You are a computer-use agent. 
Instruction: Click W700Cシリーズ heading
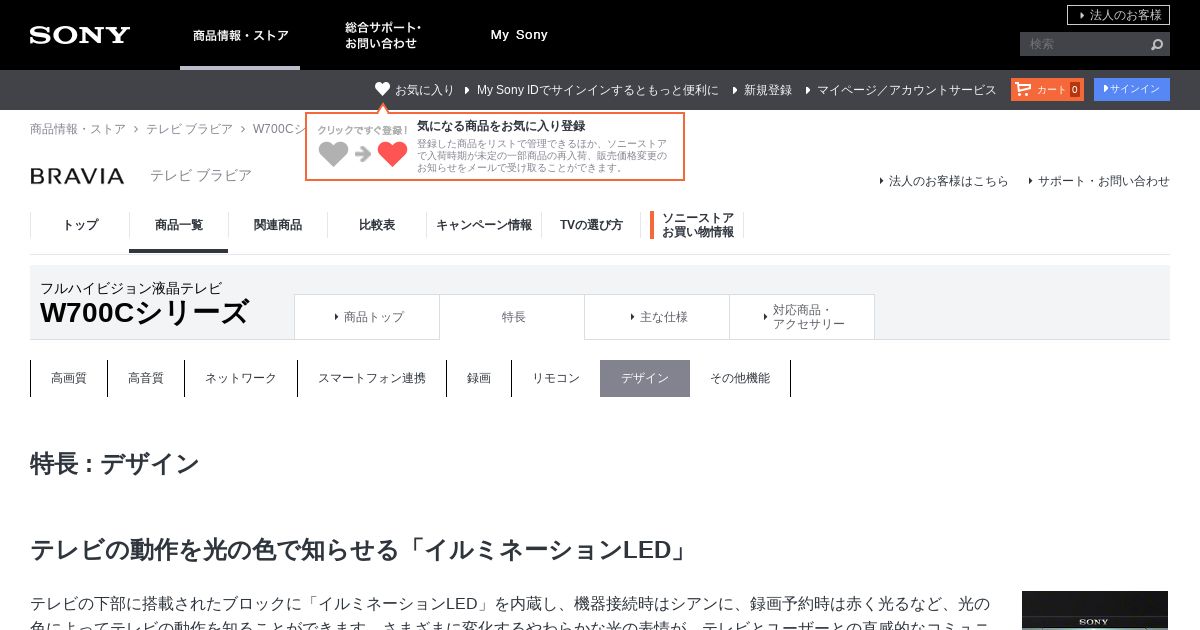144,313
